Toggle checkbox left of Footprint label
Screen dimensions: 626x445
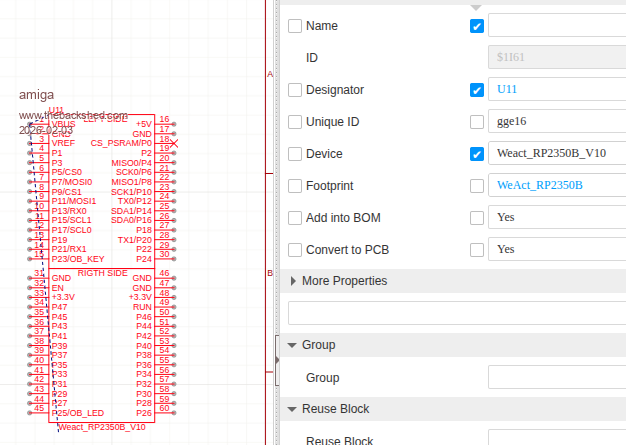295,186
